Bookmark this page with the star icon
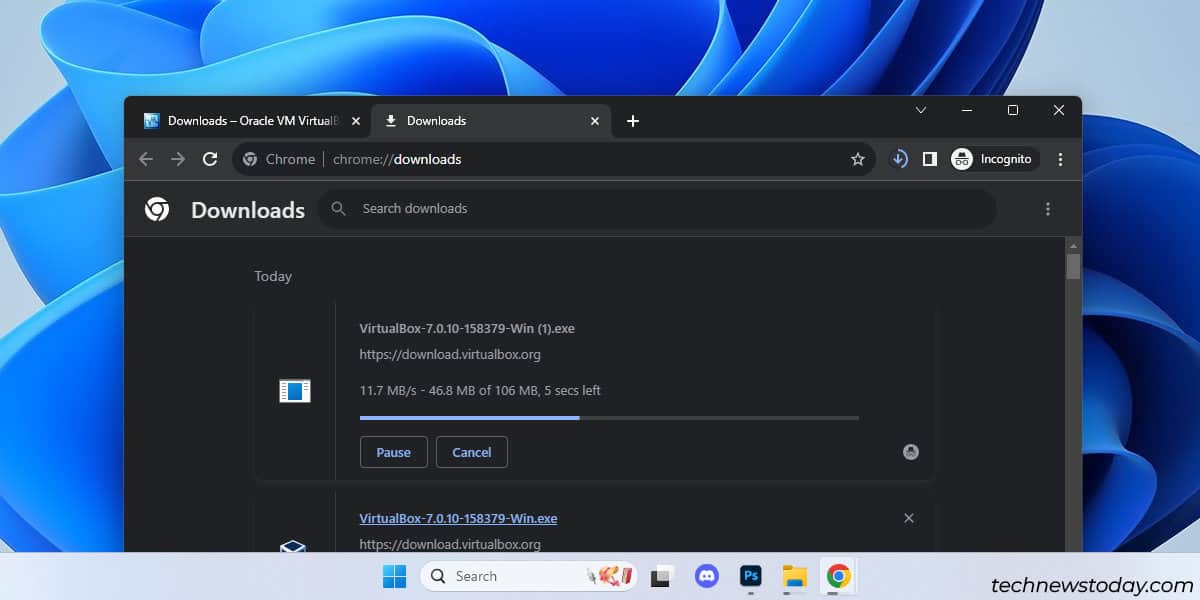The width and height of the screenshot is (1200, 600). pos(857,159)
